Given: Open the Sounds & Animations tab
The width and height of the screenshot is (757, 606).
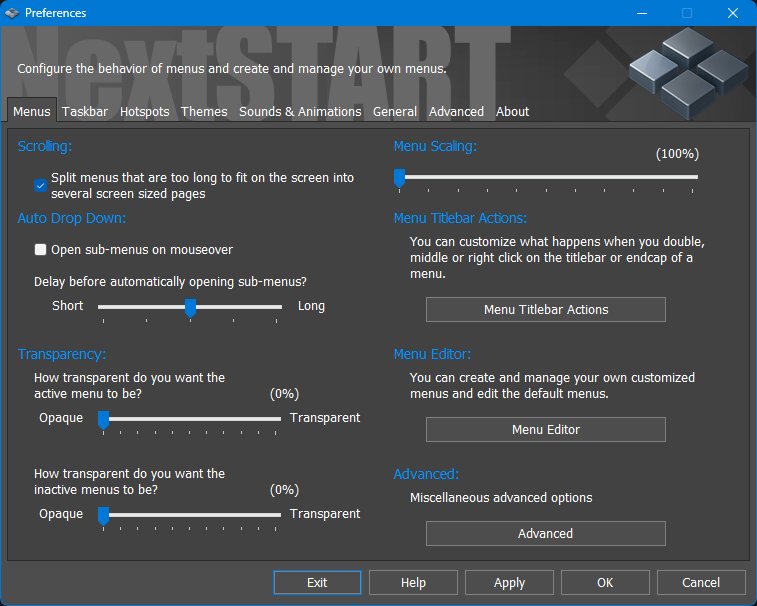Looking at the screenshot, I should click(300, 112).
